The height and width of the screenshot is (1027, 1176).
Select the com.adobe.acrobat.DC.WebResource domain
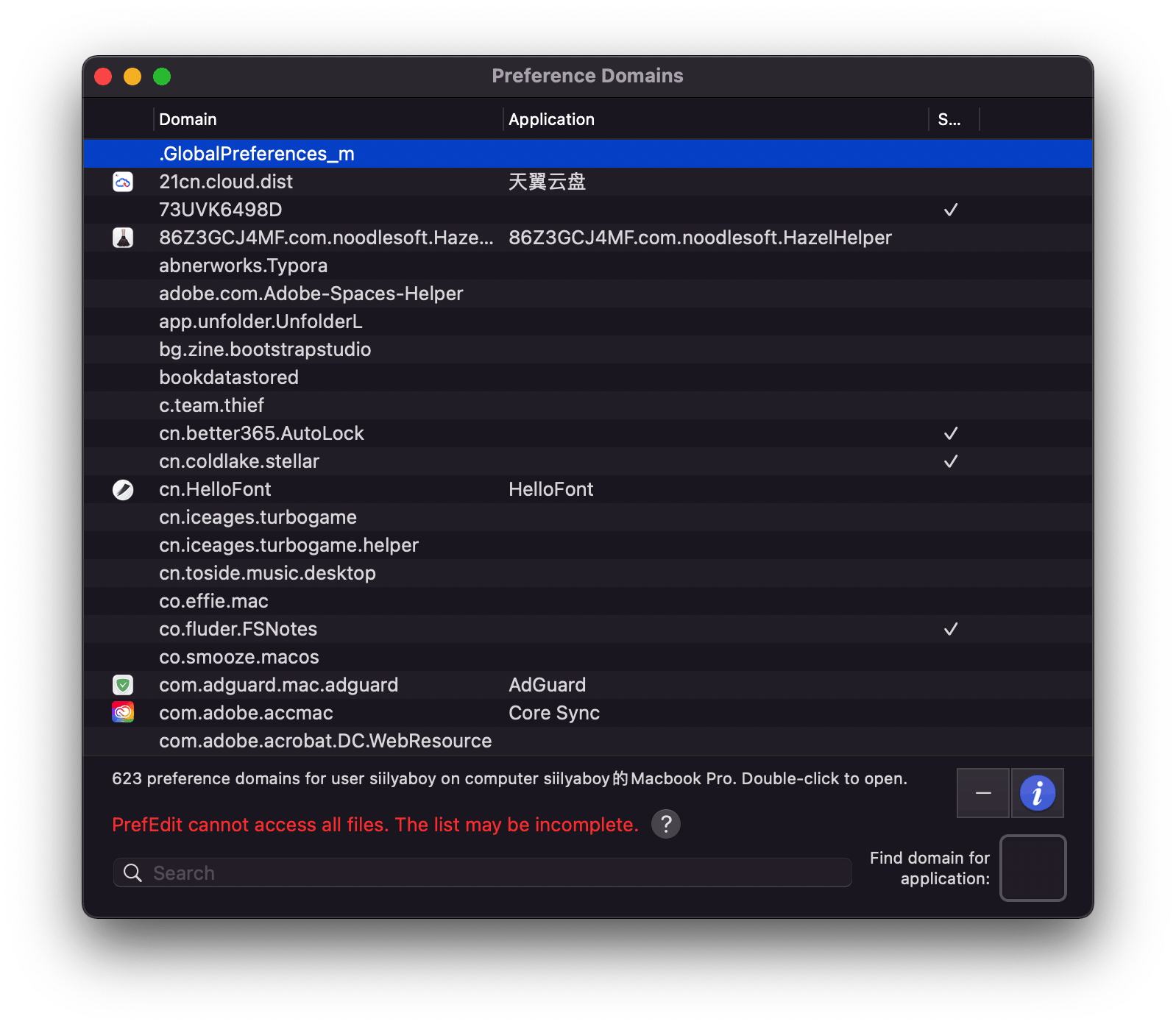[x=325, y=741]
